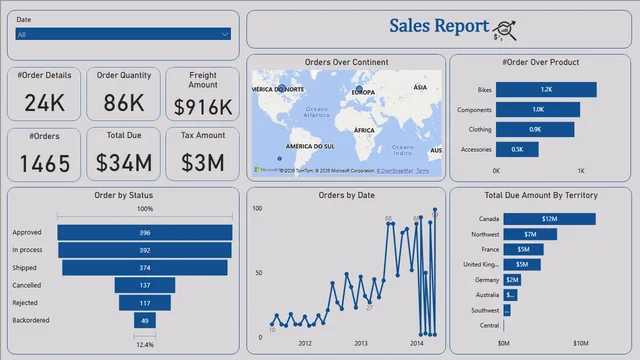Click the Backordered funnel bar with 49
640x360 pixels.
click(145, 320)
